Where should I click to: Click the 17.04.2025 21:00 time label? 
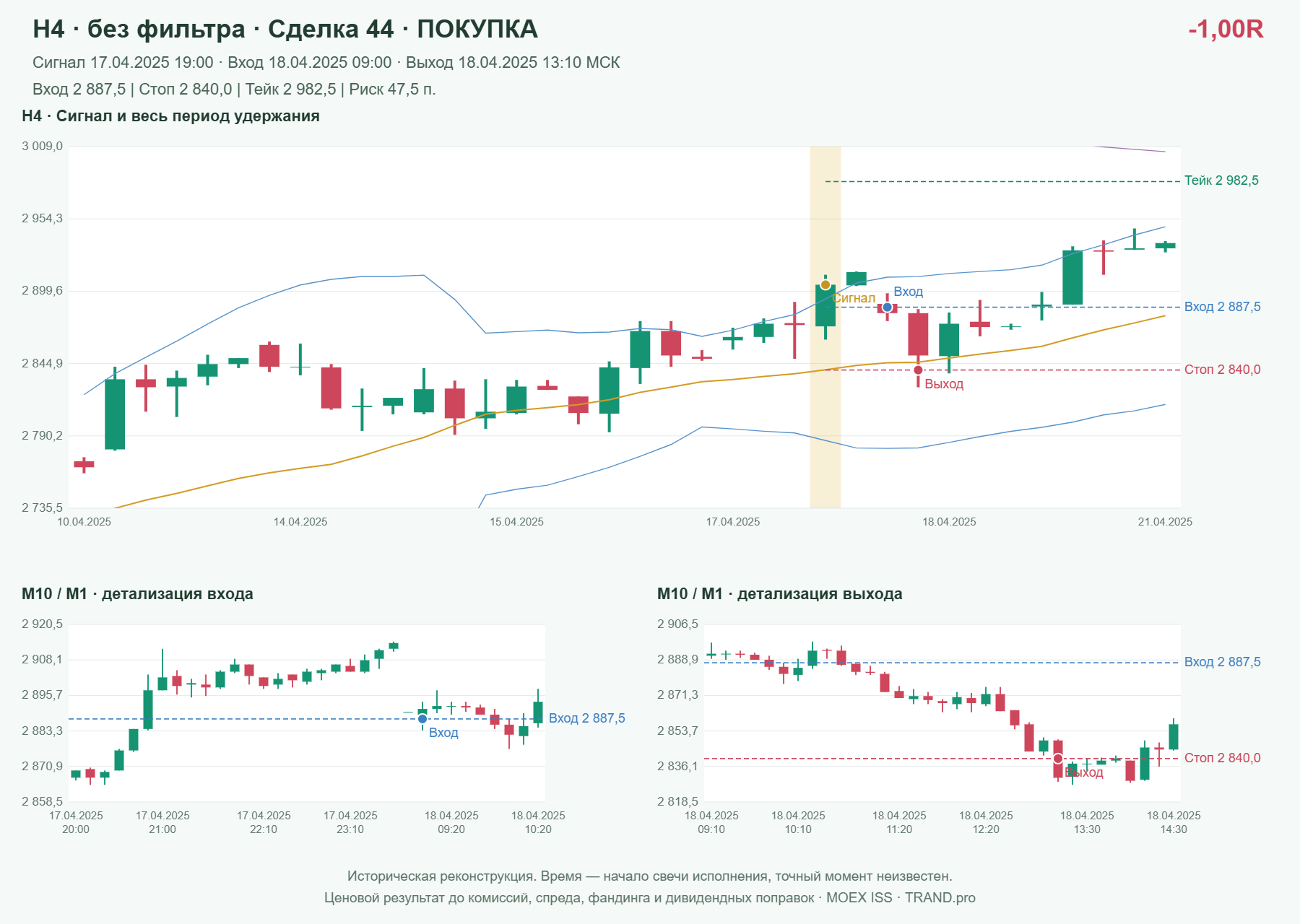162,822
